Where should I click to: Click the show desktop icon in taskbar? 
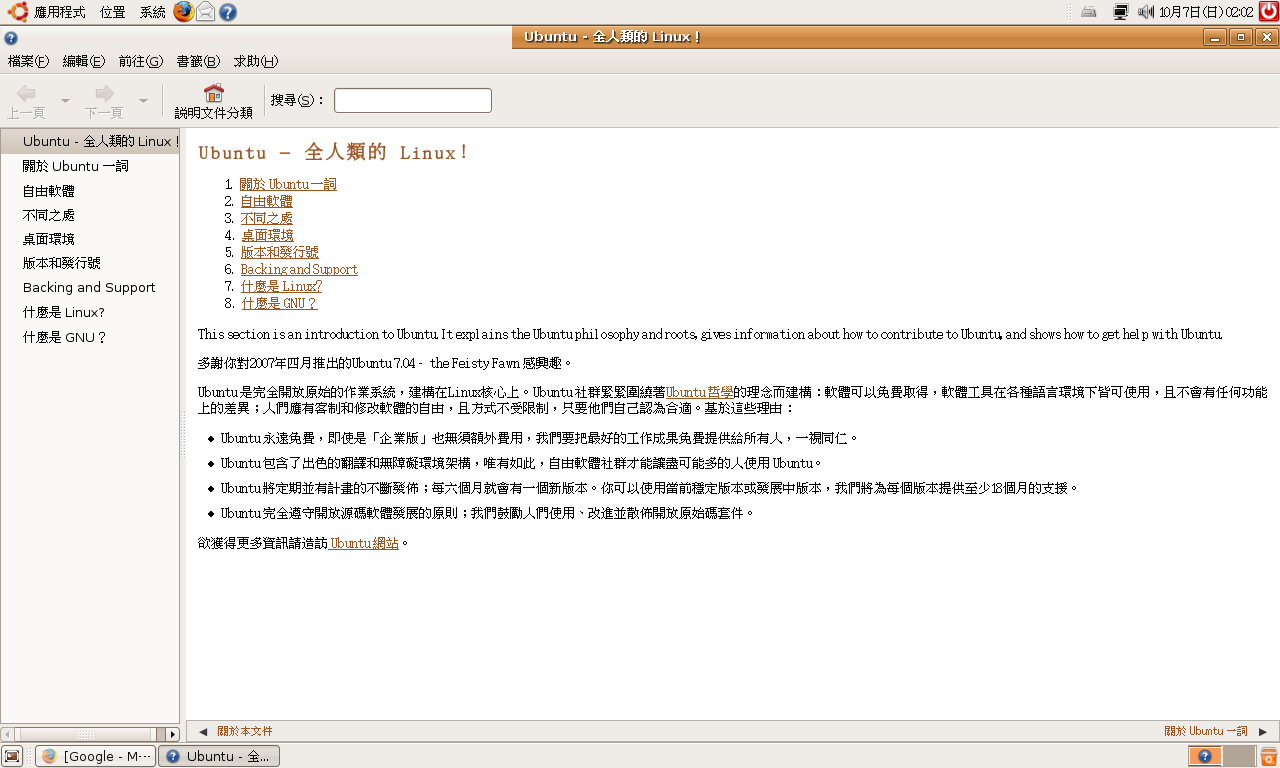coord(12,756)
